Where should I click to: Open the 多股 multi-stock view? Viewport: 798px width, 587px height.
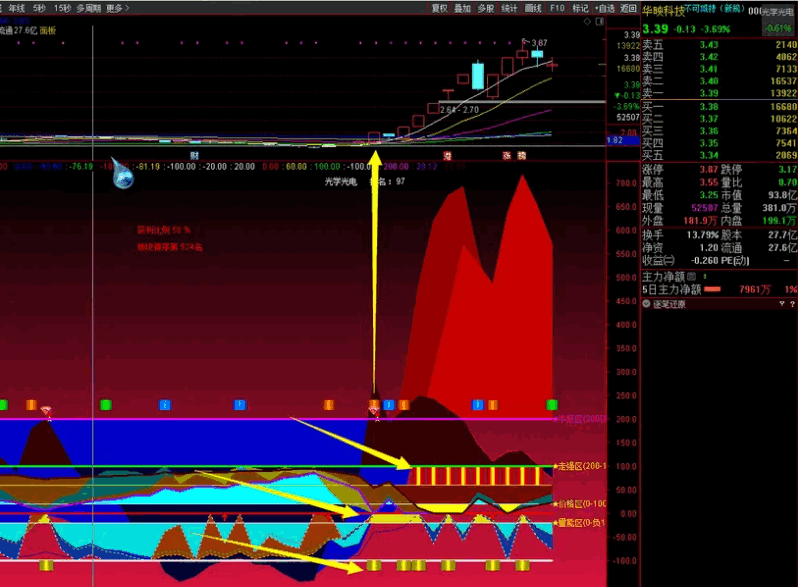coord(486,8)
